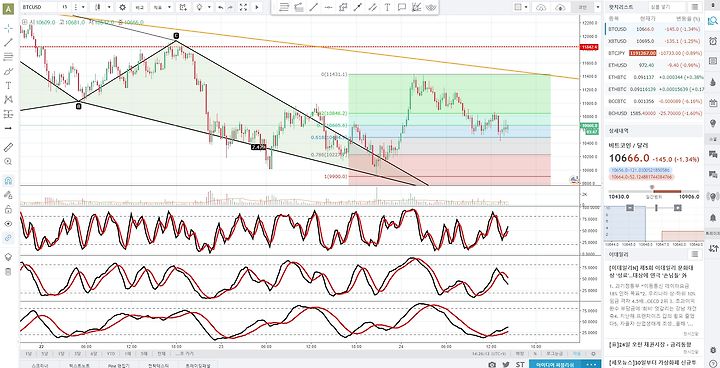Remove drawings with the trash icon
Screen dimensions: 720x368
(x=8, y=272)
